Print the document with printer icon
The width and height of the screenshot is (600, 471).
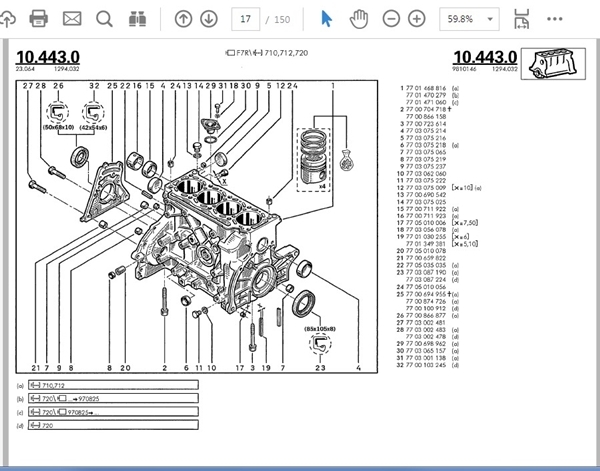[39, 18]
